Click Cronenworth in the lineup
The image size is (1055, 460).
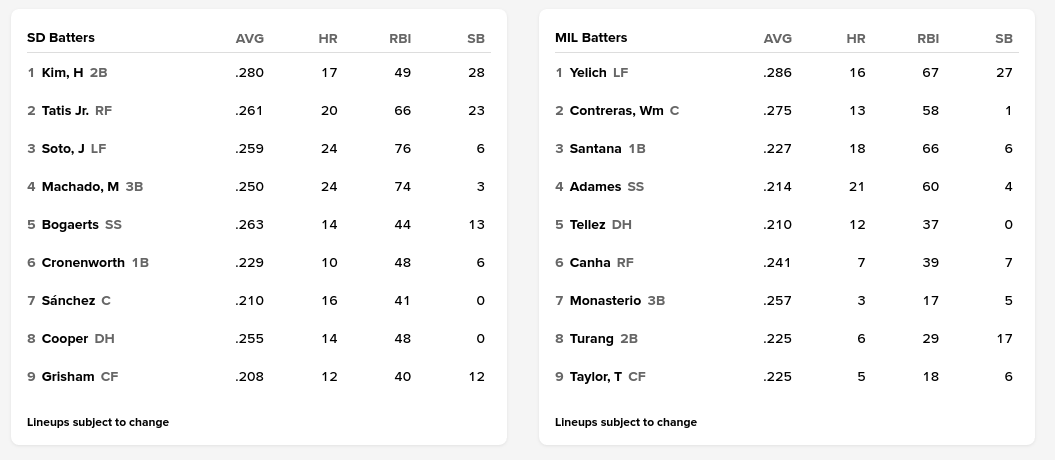click(x=83, y=263)
